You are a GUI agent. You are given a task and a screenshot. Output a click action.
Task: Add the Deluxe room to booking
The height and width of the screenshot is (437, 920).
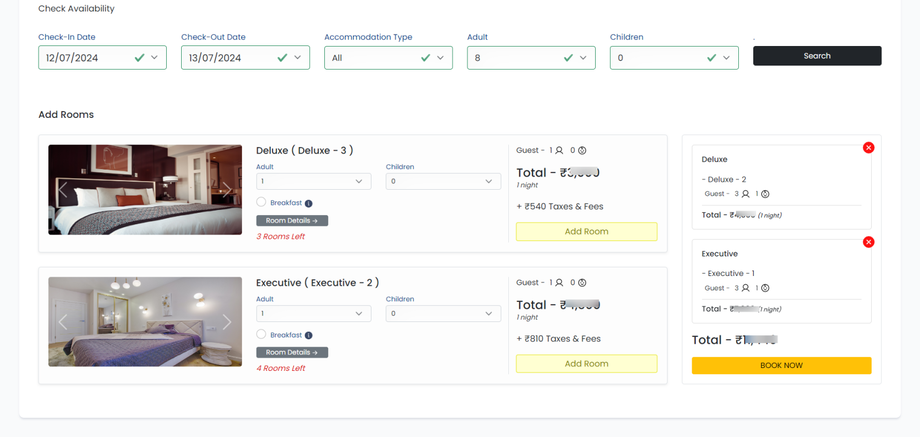[586, 231]
